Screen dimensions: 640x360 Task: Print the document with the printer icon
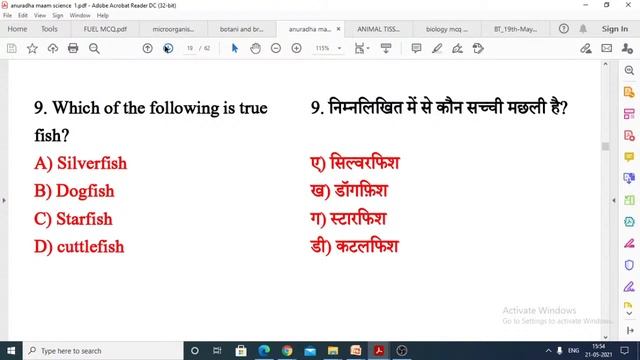pyautogui.click(x=73, y=49)
